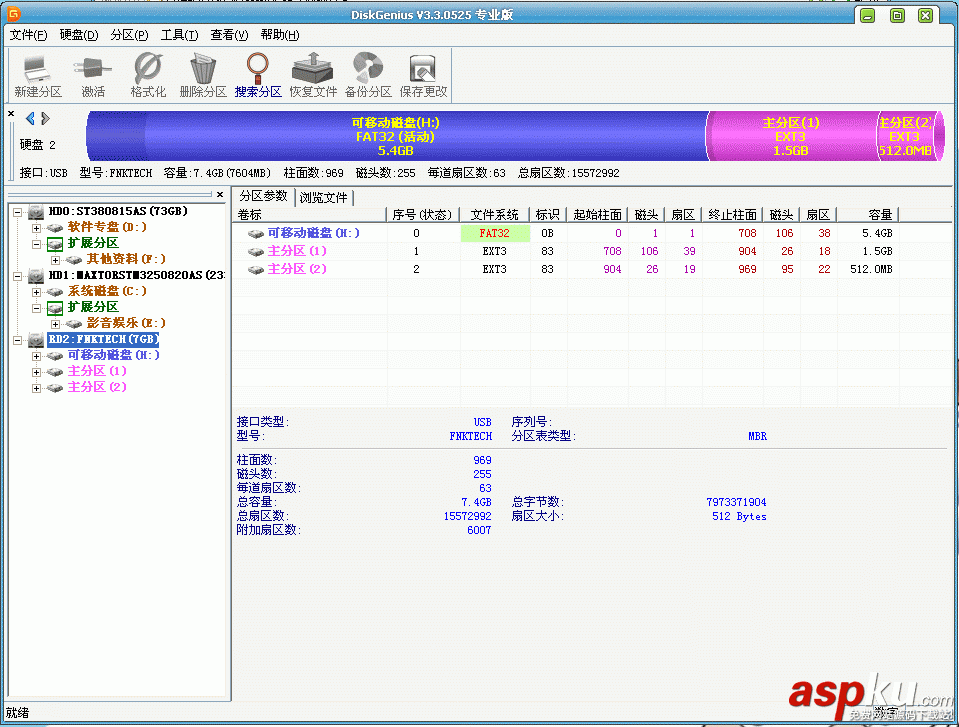The height and width of the screenshot is (727, 959).
Task: Sort by 卷标 column header
Action: 311,215
